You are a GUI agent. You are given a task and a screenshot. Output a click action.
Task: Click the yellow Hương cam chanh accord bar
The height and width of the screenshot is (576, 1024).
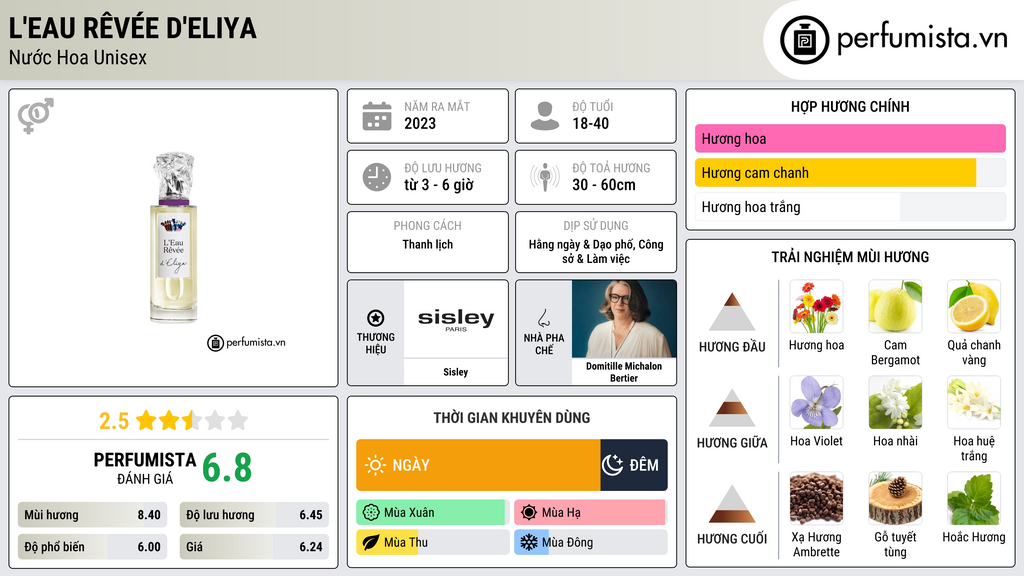coord(850,172)
